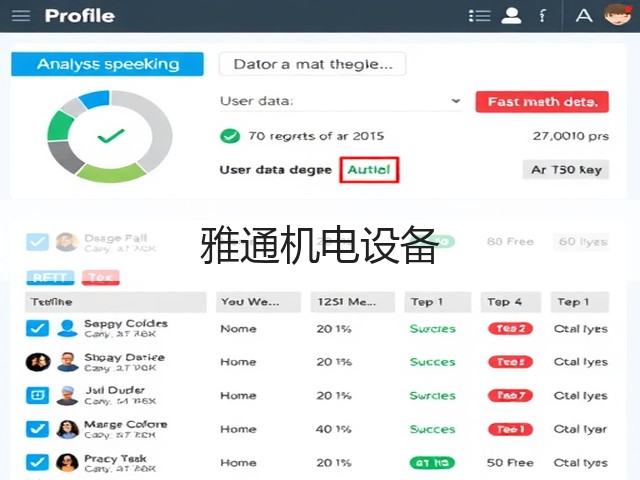
Task: Click the red Tee 1 badge in Marge row
Action: (510, 429)
